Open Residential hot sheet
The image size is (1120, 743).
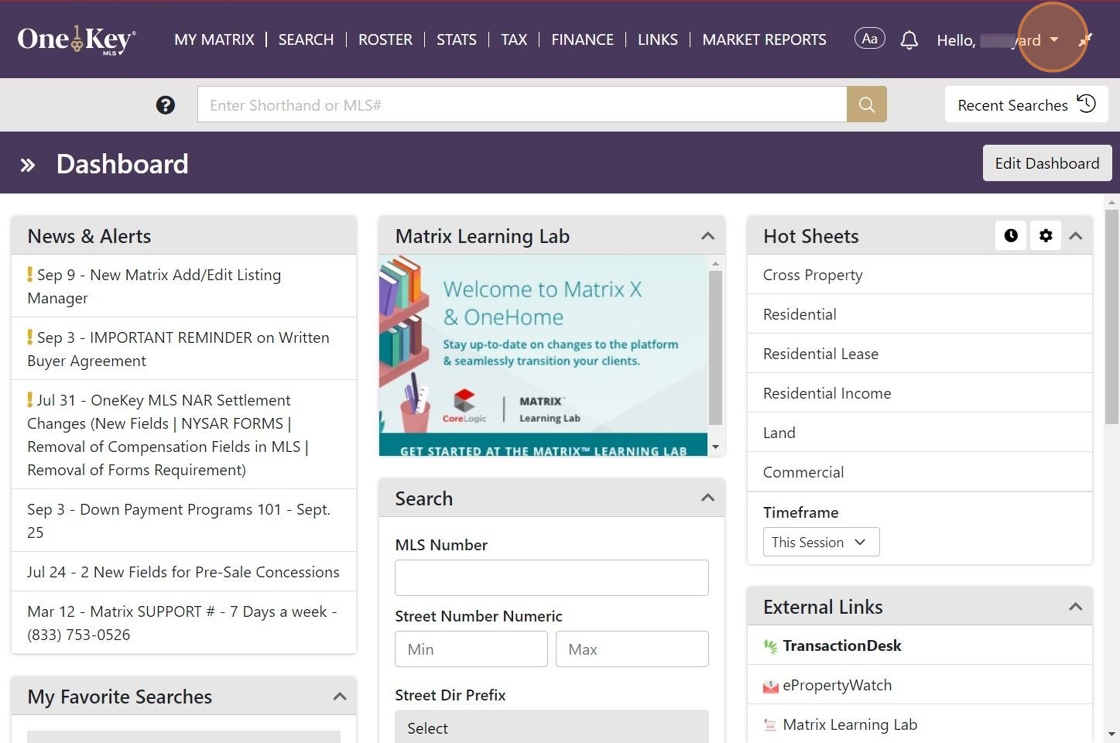pos(919,314)
